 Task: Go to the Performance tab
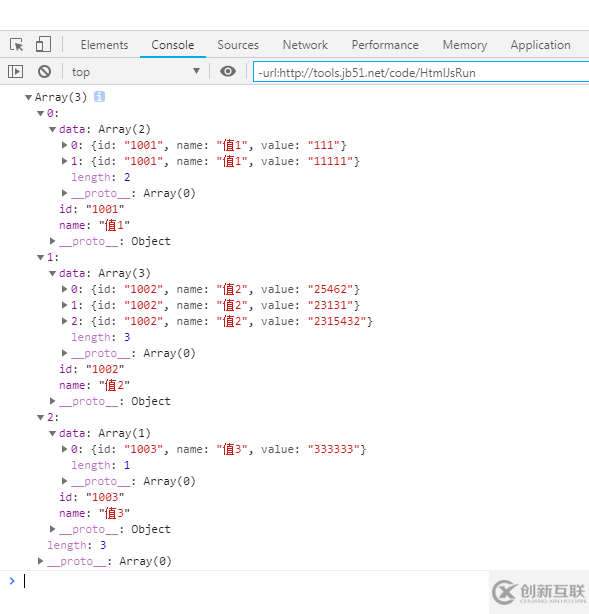pyautogui.click(x=385, y=45)
